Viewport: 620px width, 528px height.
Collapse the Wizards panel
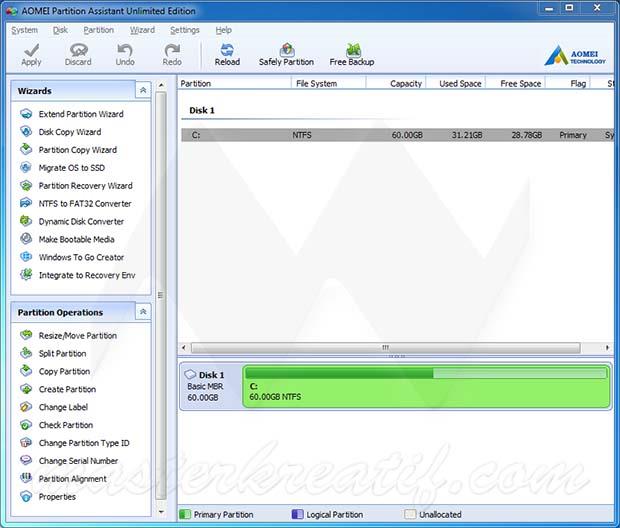143,90
